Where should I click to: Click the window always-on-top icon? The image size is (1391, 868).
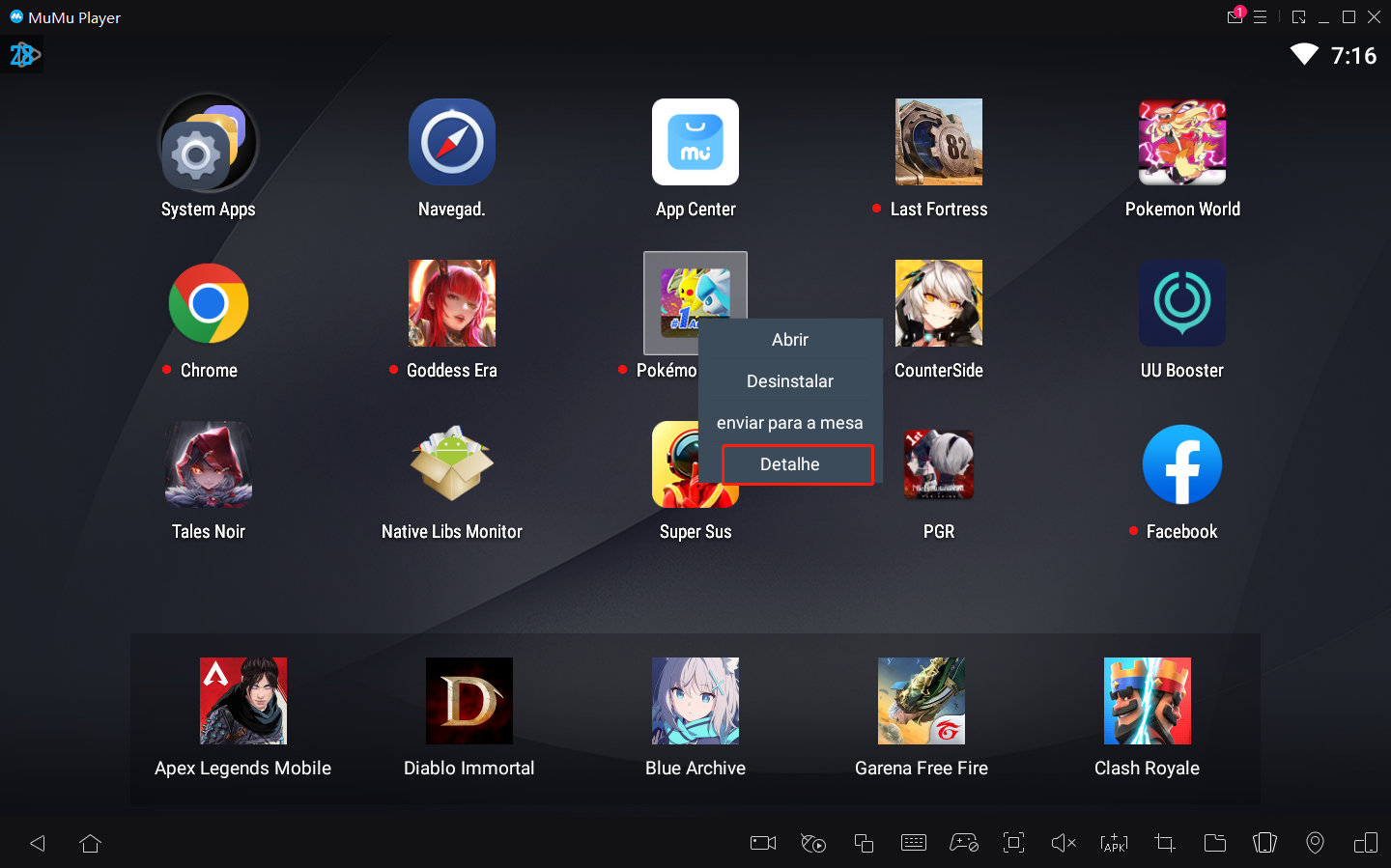click(x=1299, y=17)
